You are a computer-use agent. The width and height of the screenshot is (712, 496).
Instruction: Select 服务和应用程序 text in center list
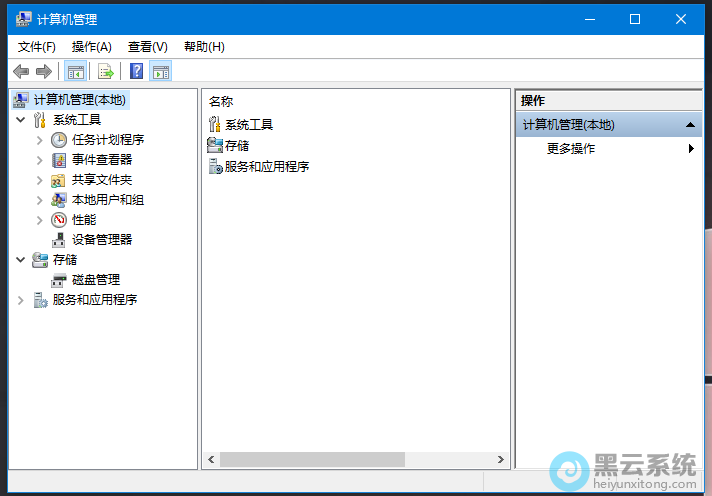pyautogui.click(x=267, y=167)
